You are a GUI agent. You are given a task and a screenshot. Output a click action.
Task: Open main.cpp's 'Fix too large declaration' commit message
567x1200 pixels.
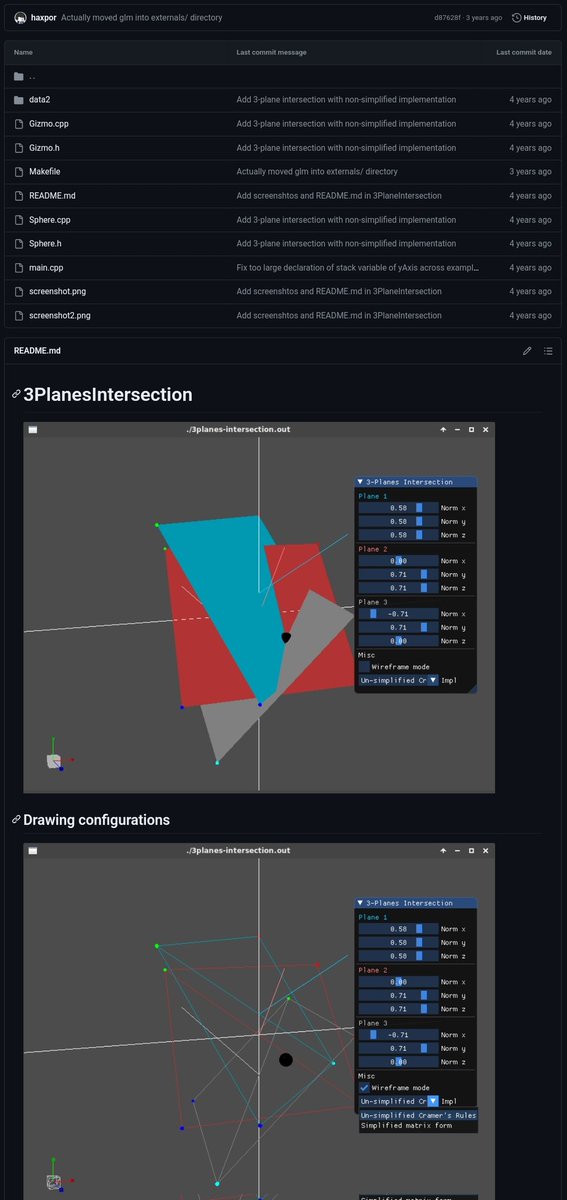[x=358, y=268]
